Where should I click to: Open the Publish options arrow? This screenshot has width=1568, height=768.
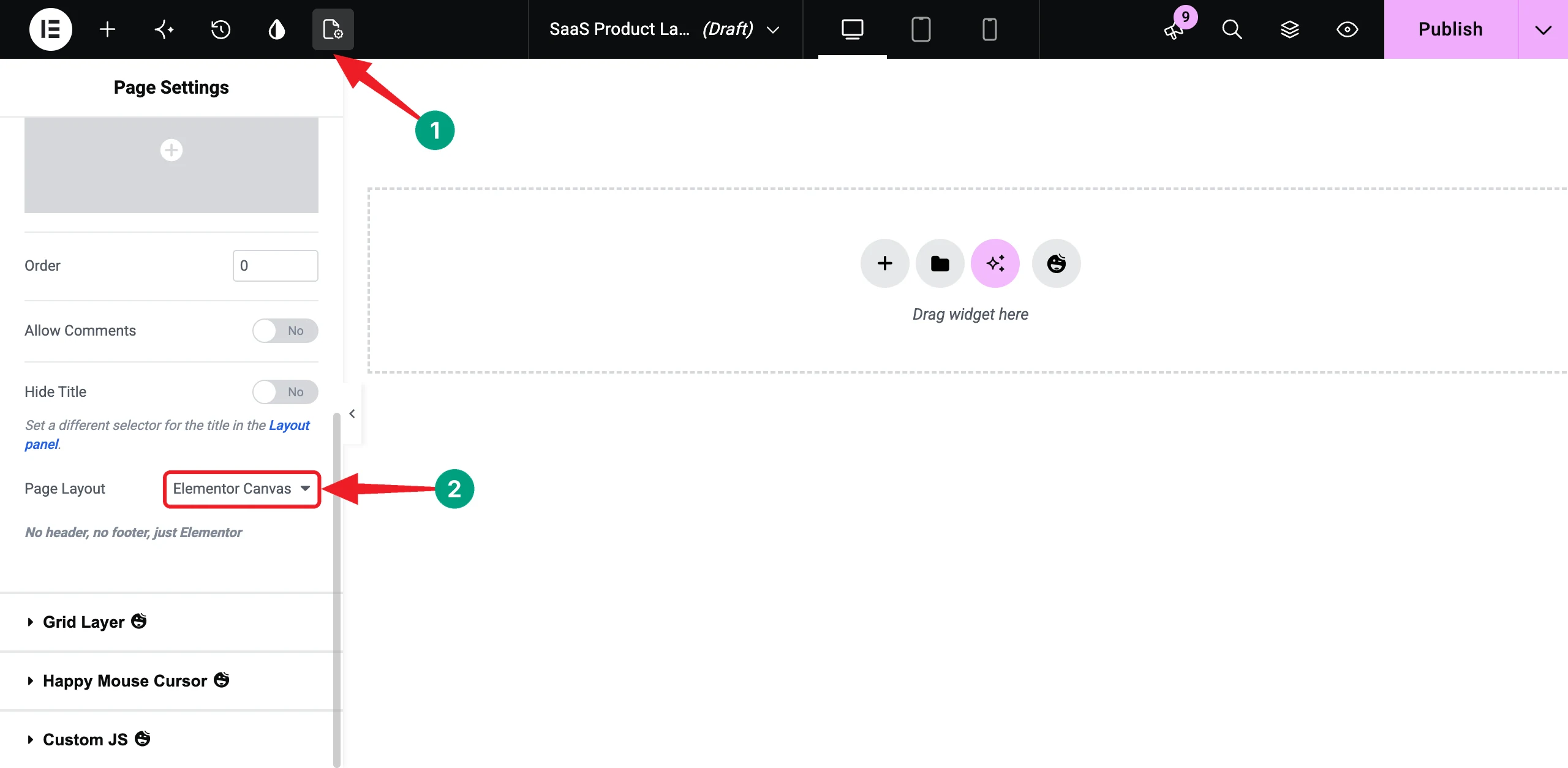click(x=1543, y=29)
